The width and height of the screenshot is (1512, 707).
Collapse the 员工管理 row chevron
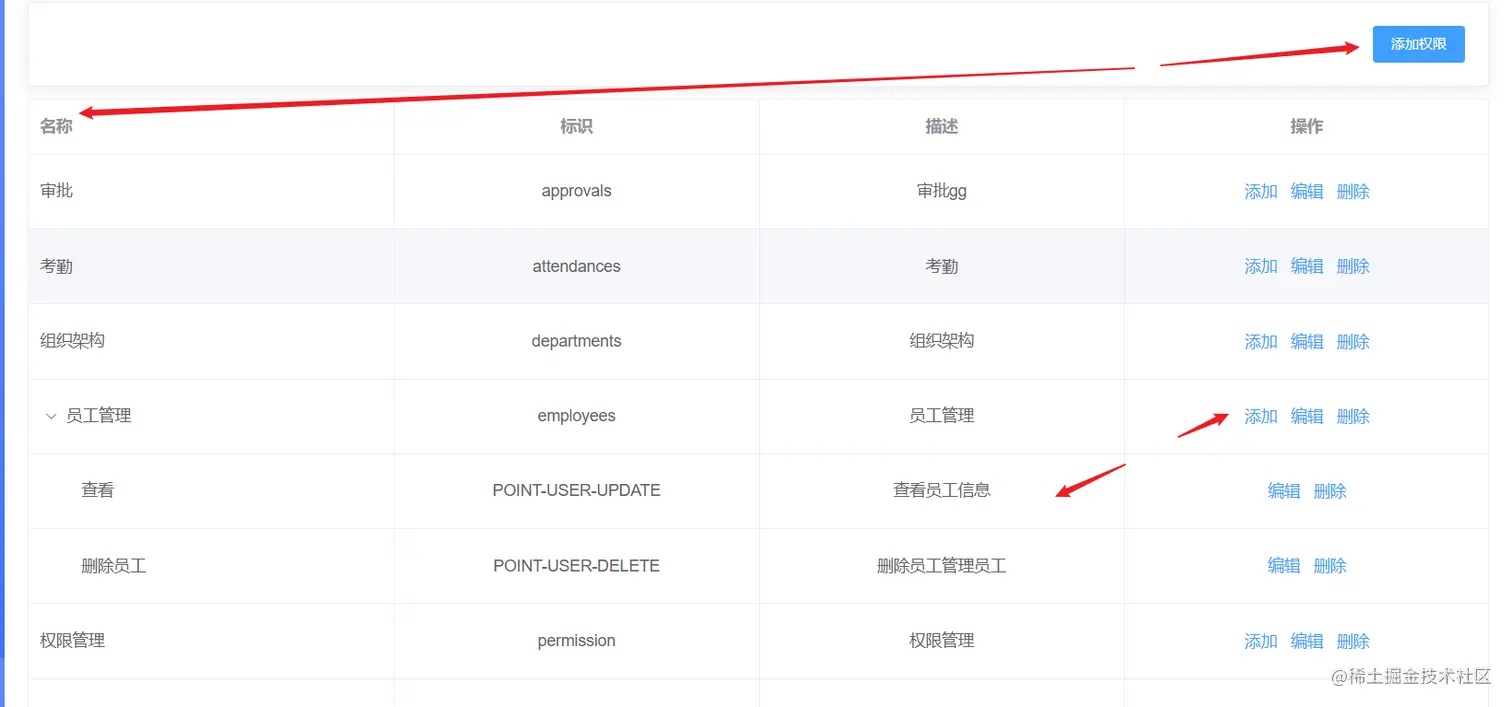(51, 416)
